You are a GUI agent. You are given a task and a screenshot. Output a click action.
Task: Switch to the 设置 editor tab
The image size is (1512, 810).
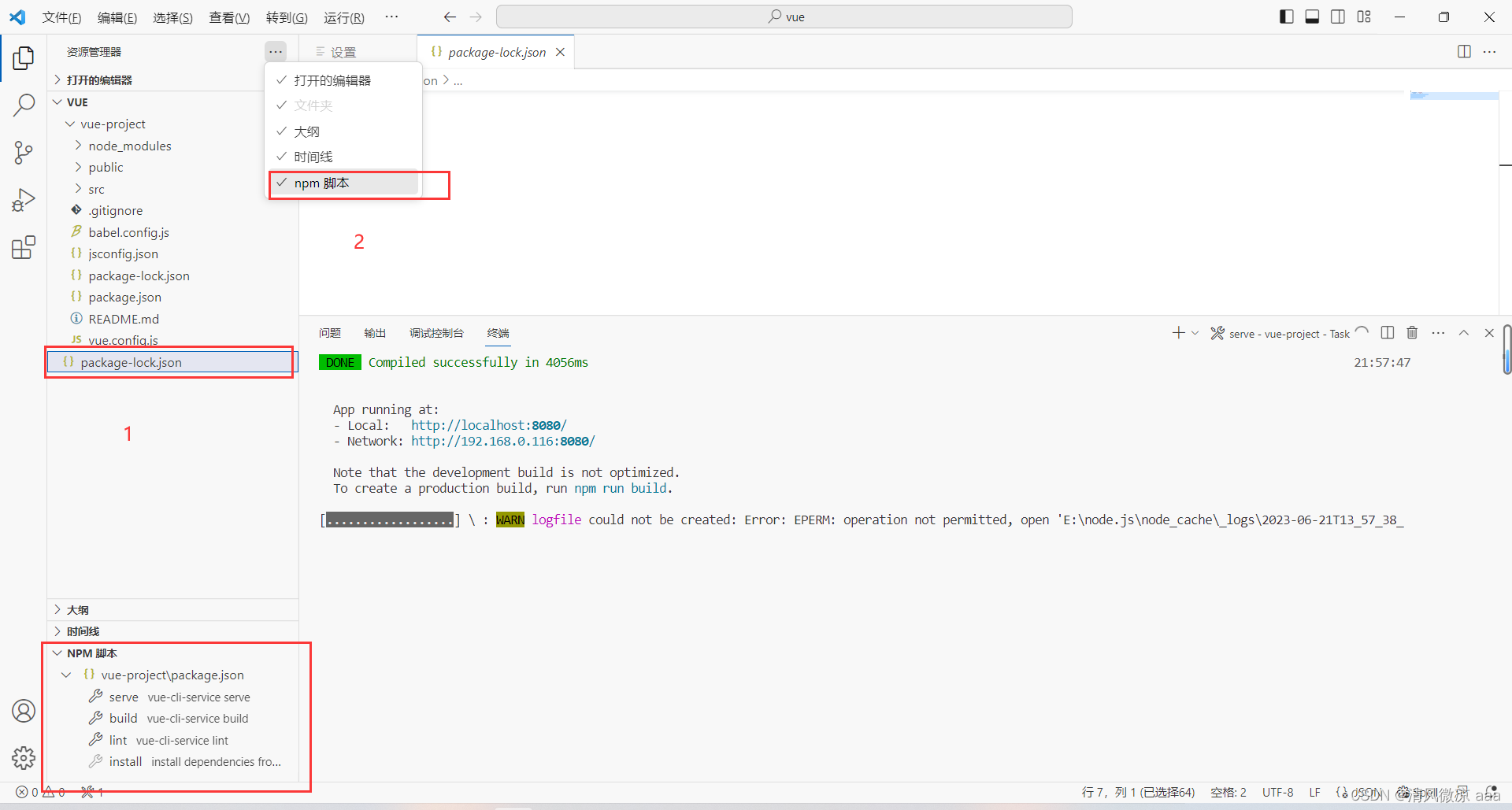(x=358, y=52)
